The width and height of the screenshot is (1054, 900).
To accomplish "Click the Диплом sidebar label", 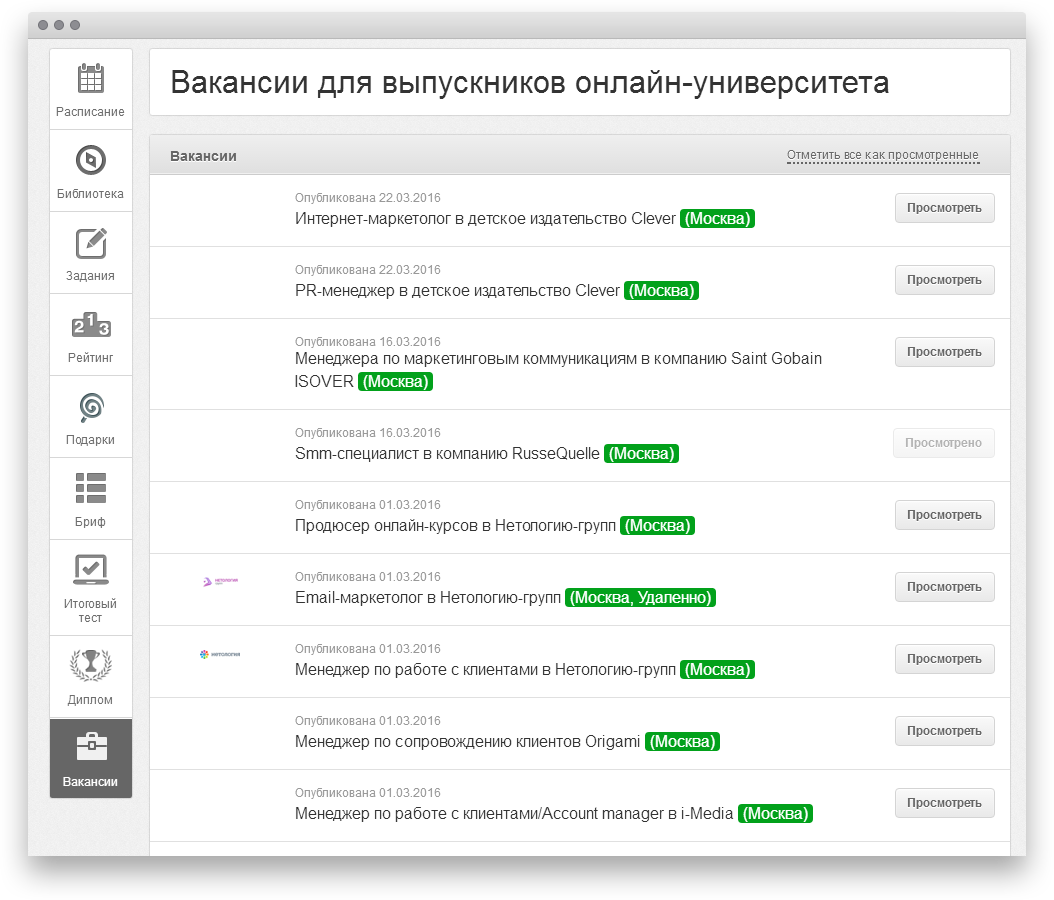I will [x=90, y=700].
